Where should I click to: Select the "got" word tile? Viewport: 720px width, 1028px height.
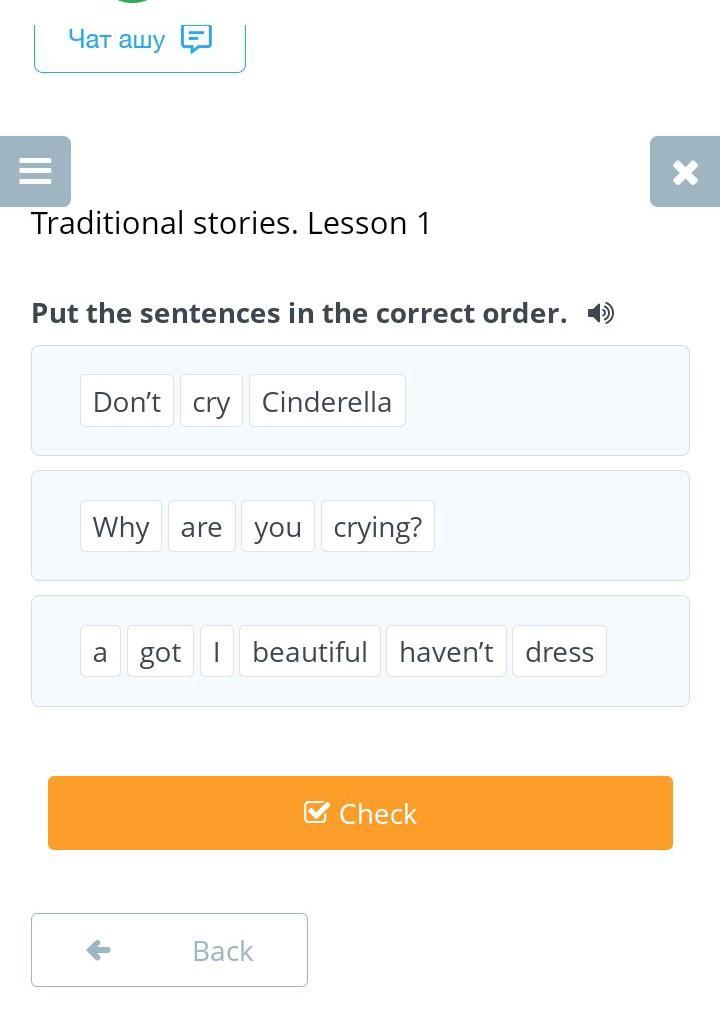click(x=160, y=651)
